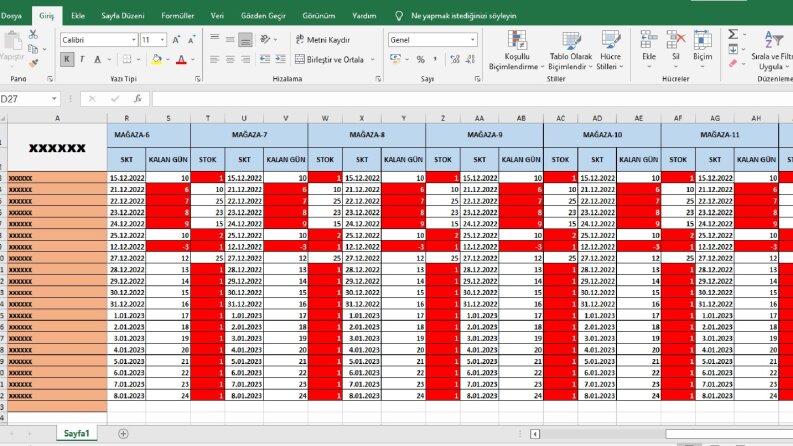Toggle bold K formatting button

[67, 60]
